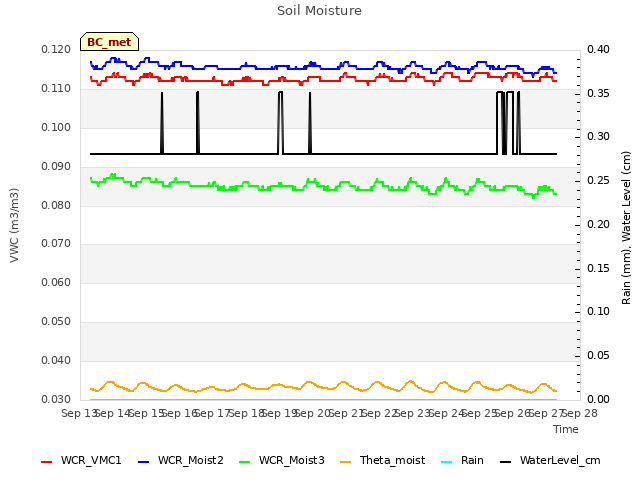Click the BC_met label box

point(109,42)
